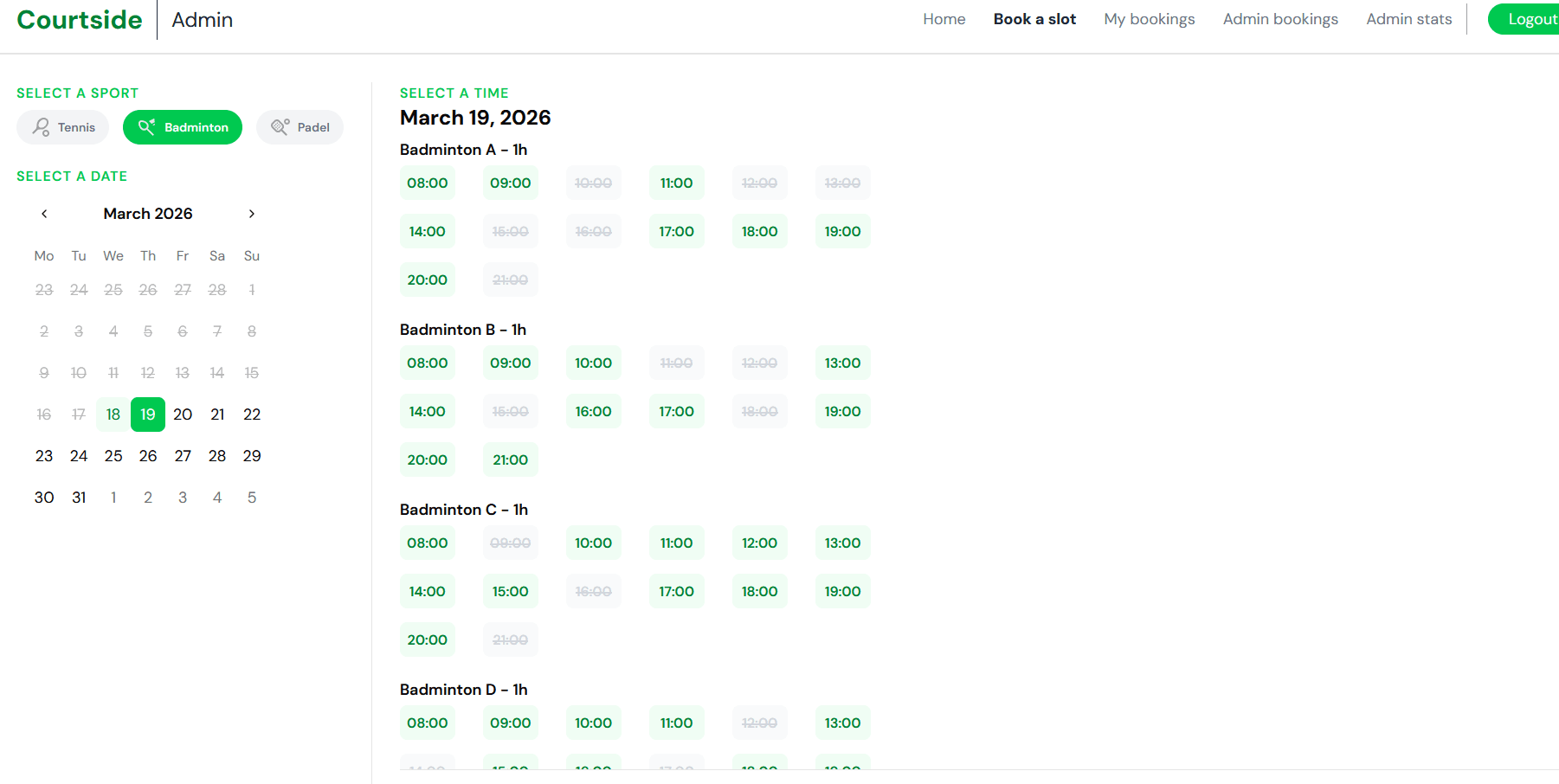The height and width of the screenshot is (784, 1559).
Task: Pick Badminton D 09:00 time
Action: click(x=510, y=723)
